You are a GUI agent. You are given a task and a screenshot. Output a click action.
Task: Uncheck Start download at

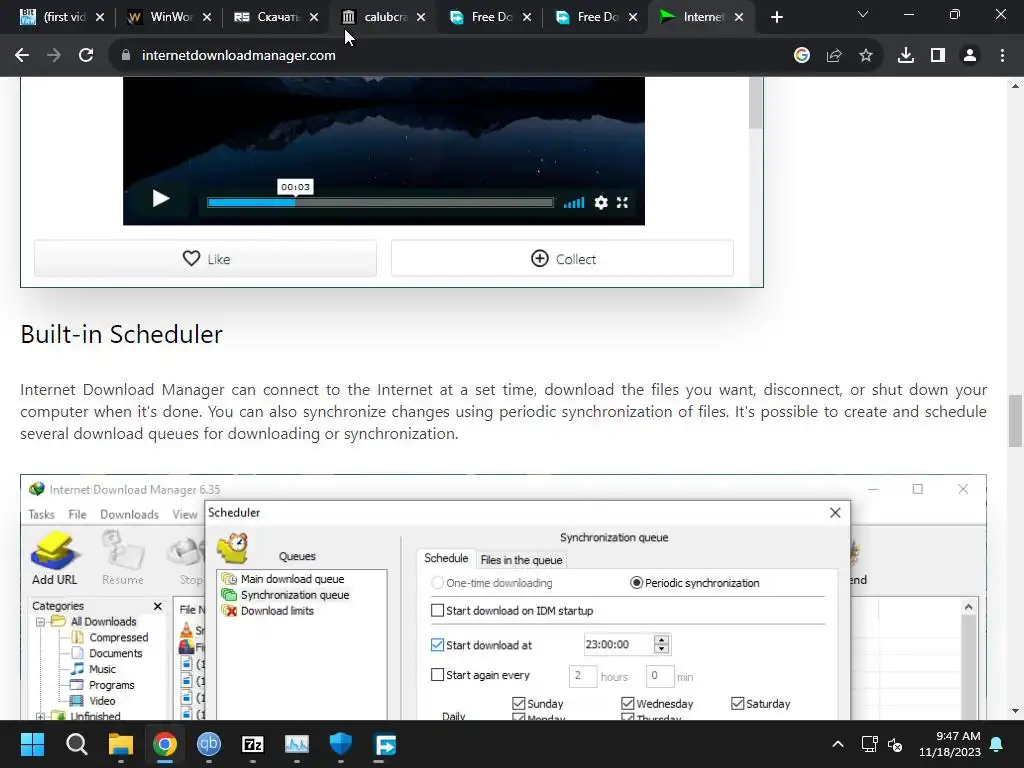tap(438, 645)
